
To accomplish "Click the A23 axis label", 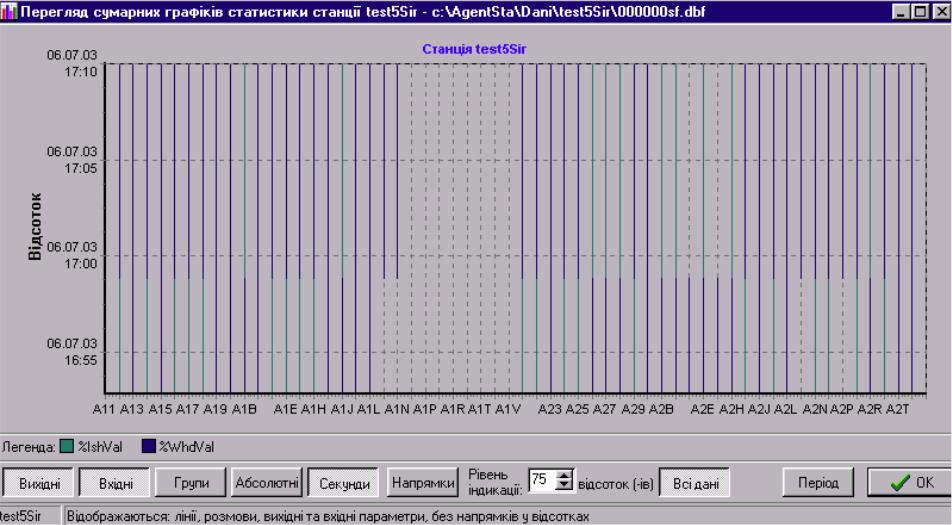I will (x=550, y=409).
